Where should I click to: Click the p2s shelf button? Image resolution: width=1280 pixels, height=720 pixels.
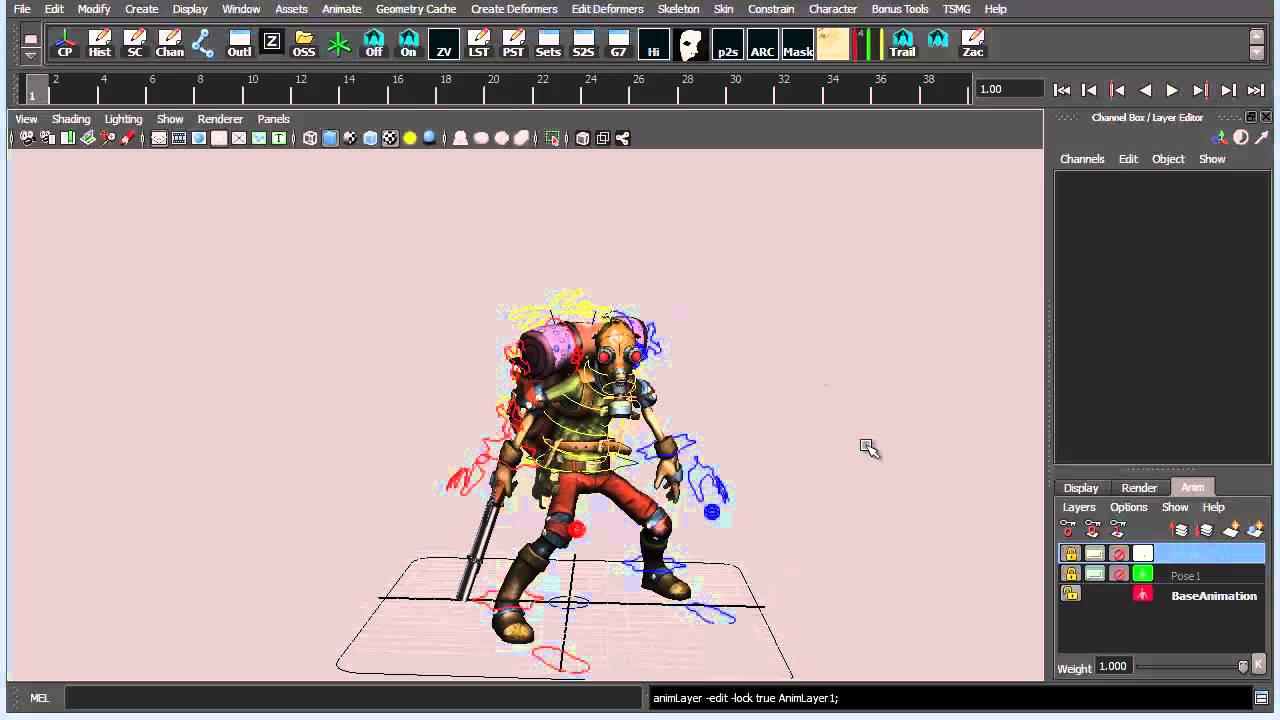coord(728,44)
